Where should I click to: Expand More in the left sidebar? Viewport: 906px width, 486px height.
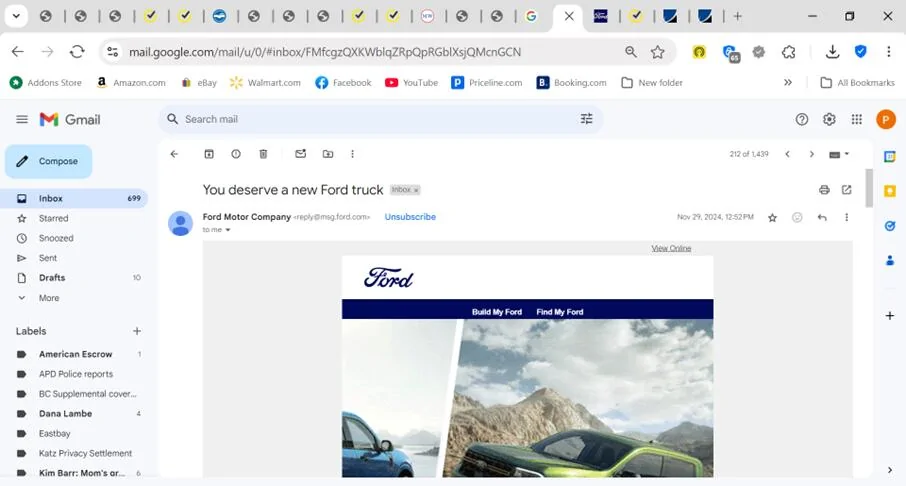(49, 298)
